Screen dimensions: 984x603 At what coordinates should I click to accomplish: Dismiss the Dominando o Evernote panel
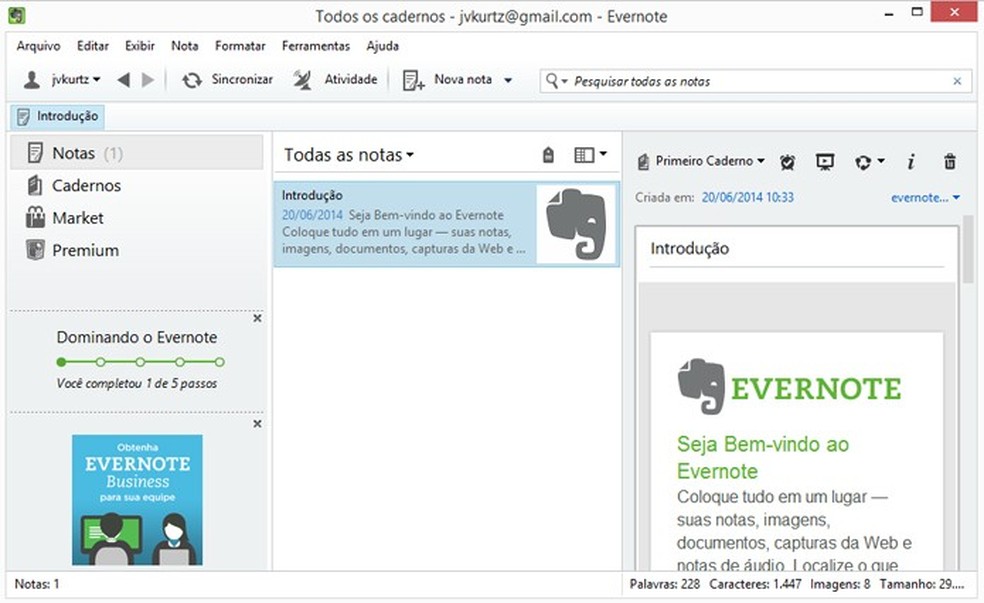[x=257, y=318]
